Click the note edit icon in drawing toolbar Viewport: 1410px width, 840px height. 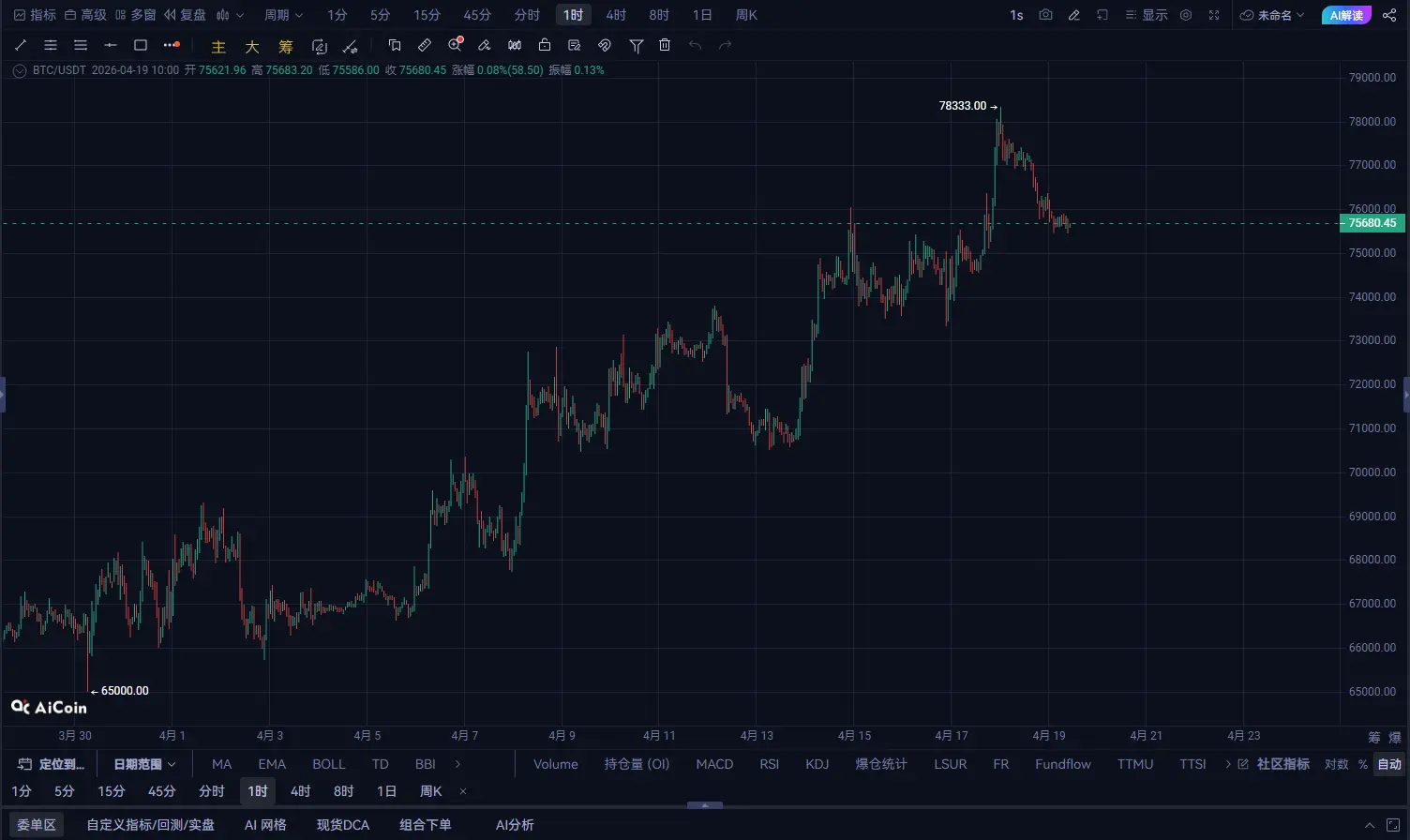pyautogui.click(x=575, y=45)
